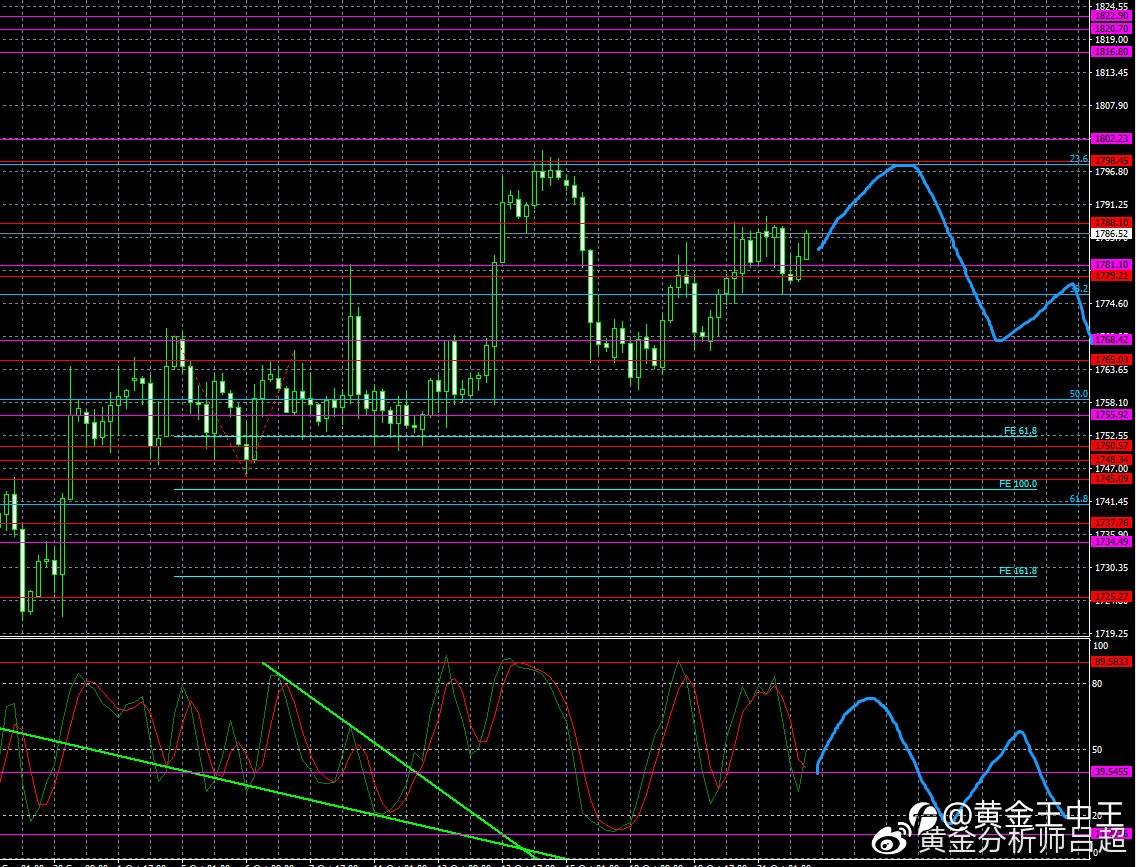The image size is (1137, 867).
Task: Click the red 1737.76 price label
Action: 1111,523
